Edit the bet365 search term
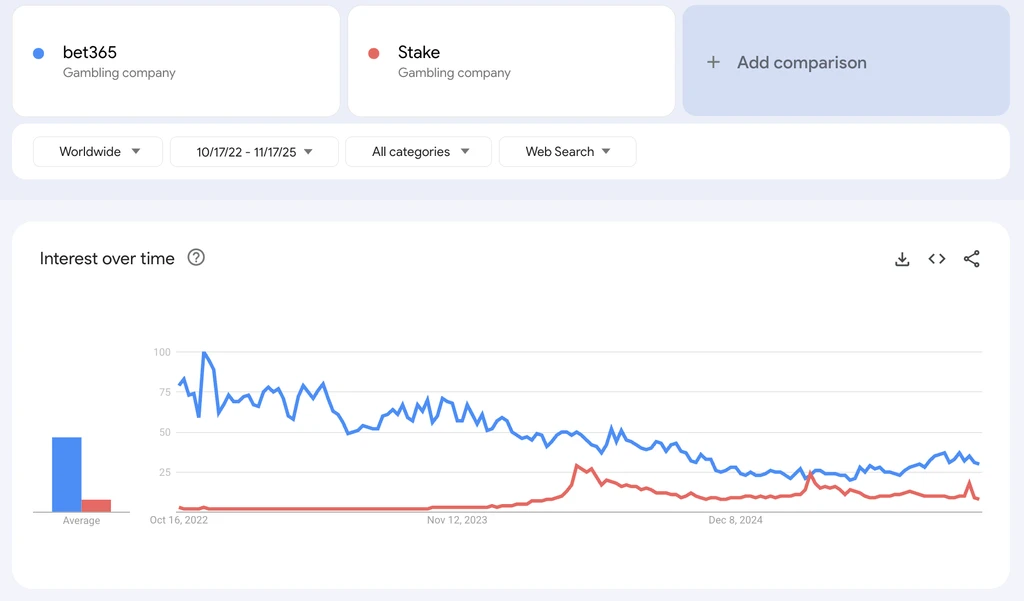The height and width of the screenshot is (601, 1024). (x=90, y=52)
